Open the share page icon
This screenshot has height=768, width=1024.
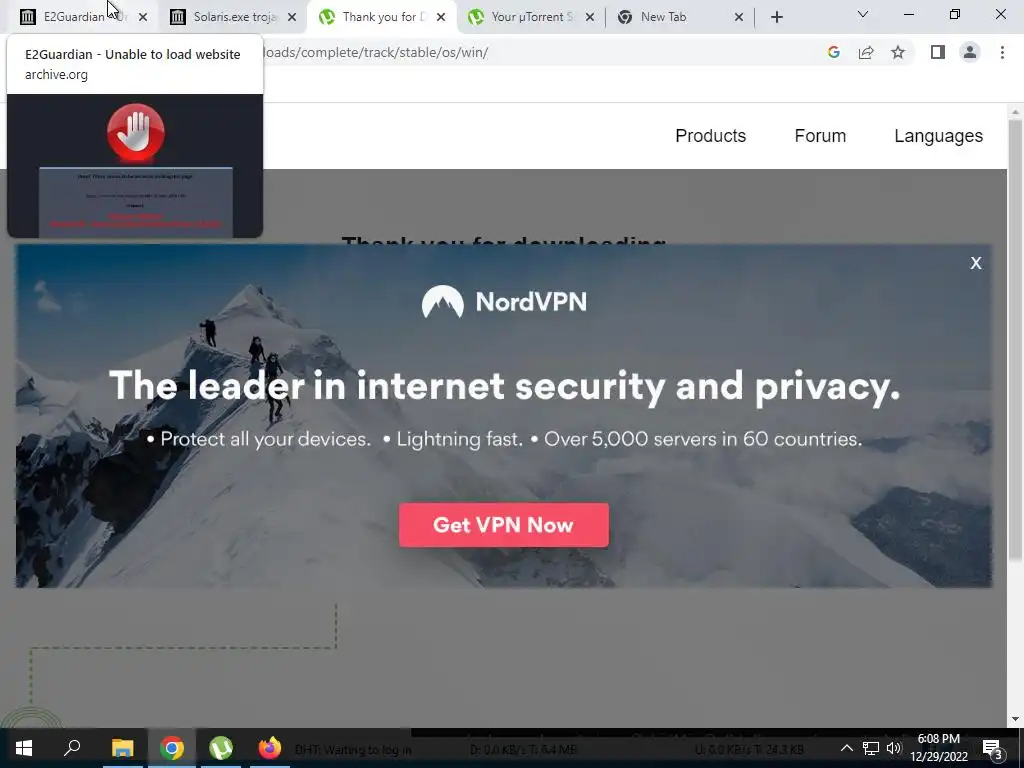click(866, 52)
